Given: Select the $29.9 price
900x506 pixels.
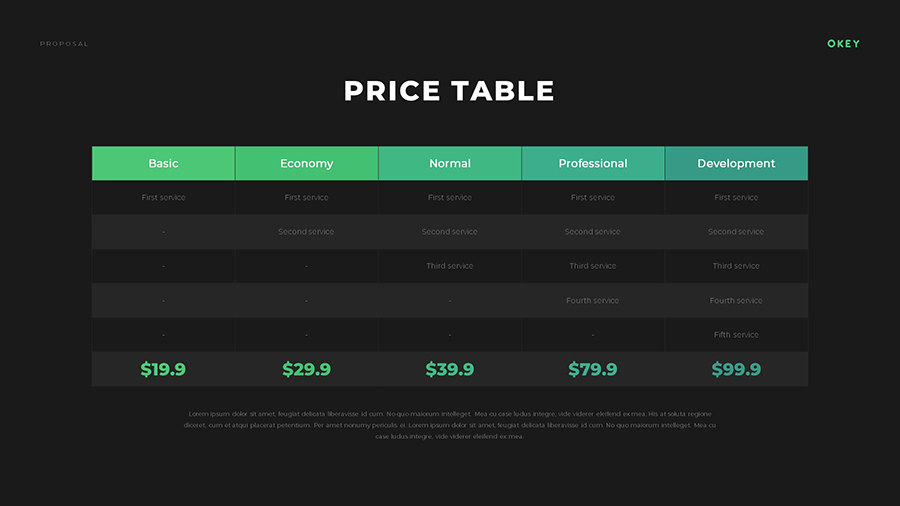Looking at the screenshot, I should (306, 369).
